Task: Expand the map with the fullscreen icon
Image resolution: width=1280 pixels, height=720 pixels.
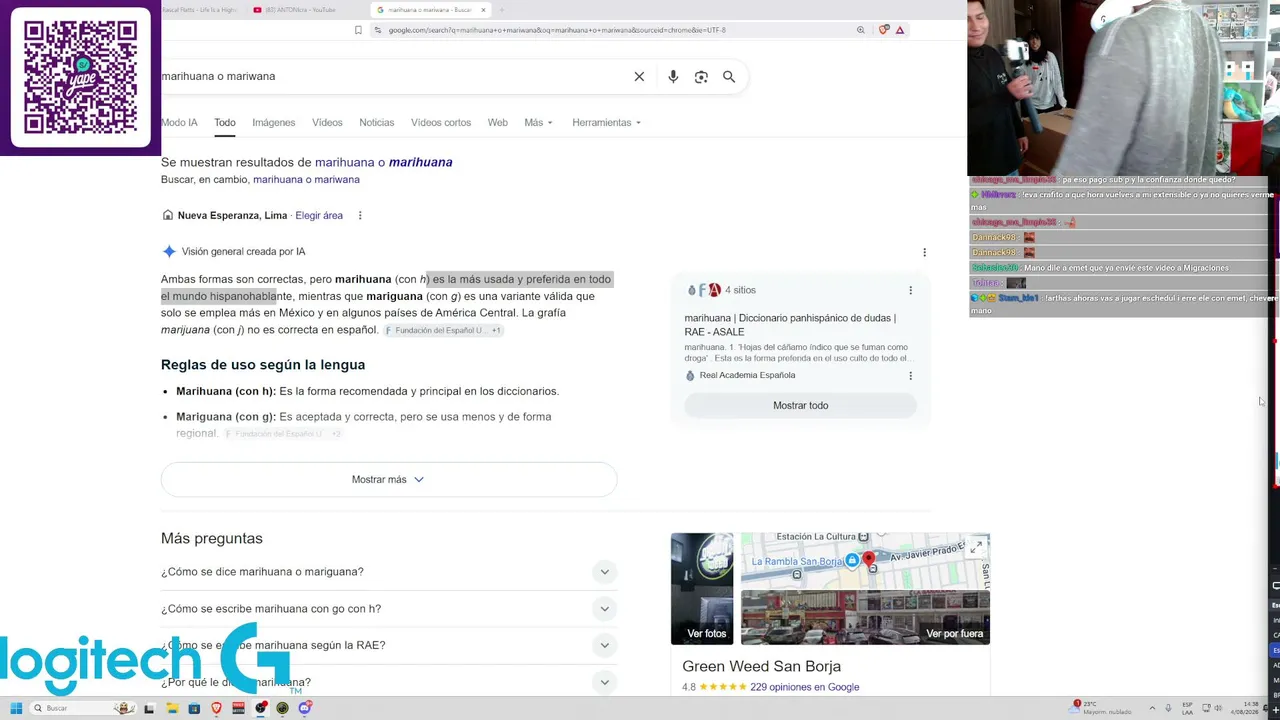Action: [x=976, y=547]
